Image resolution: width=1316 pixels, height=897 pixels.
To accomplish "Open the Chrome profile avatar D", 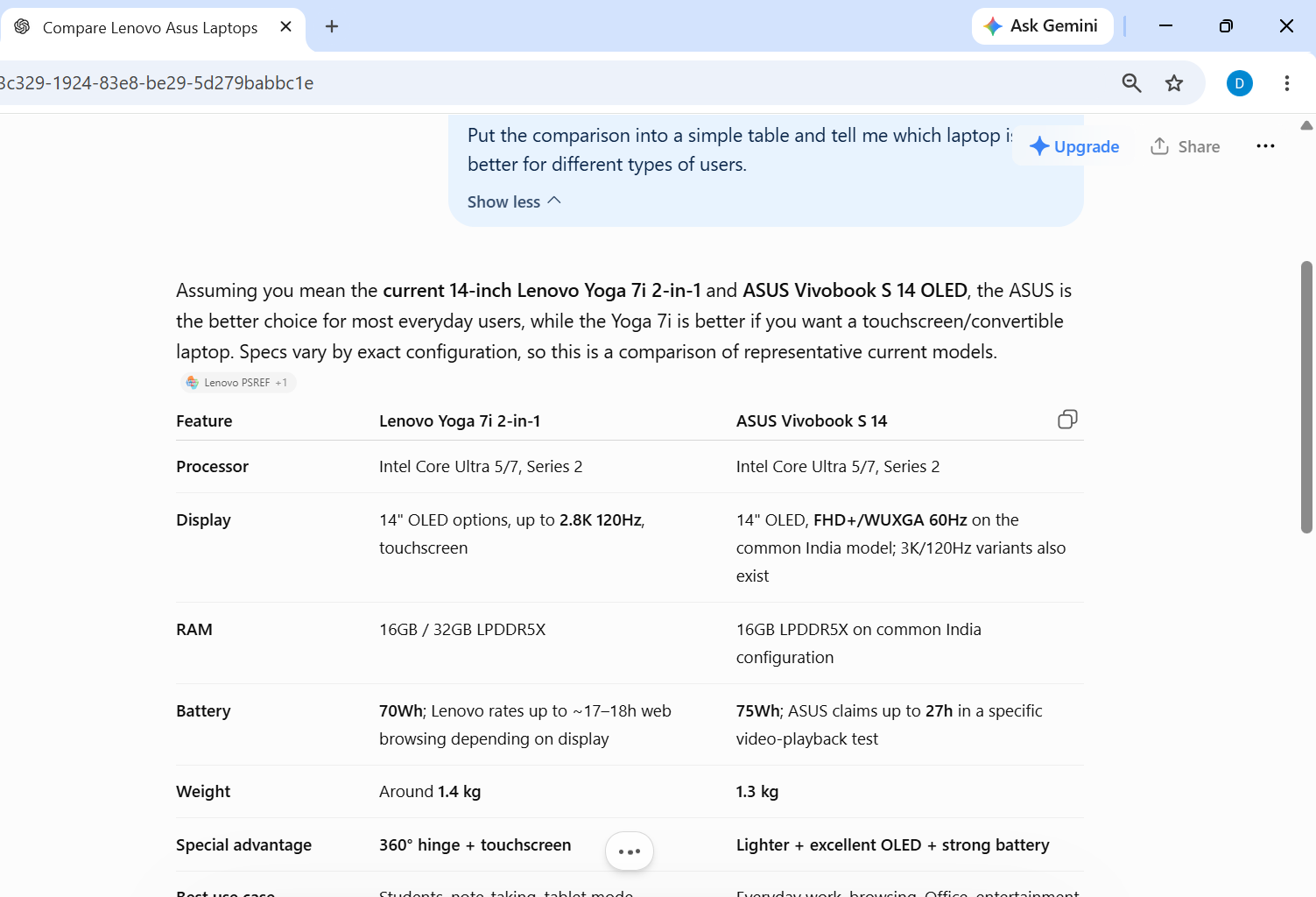I will tap(1239, 83).
